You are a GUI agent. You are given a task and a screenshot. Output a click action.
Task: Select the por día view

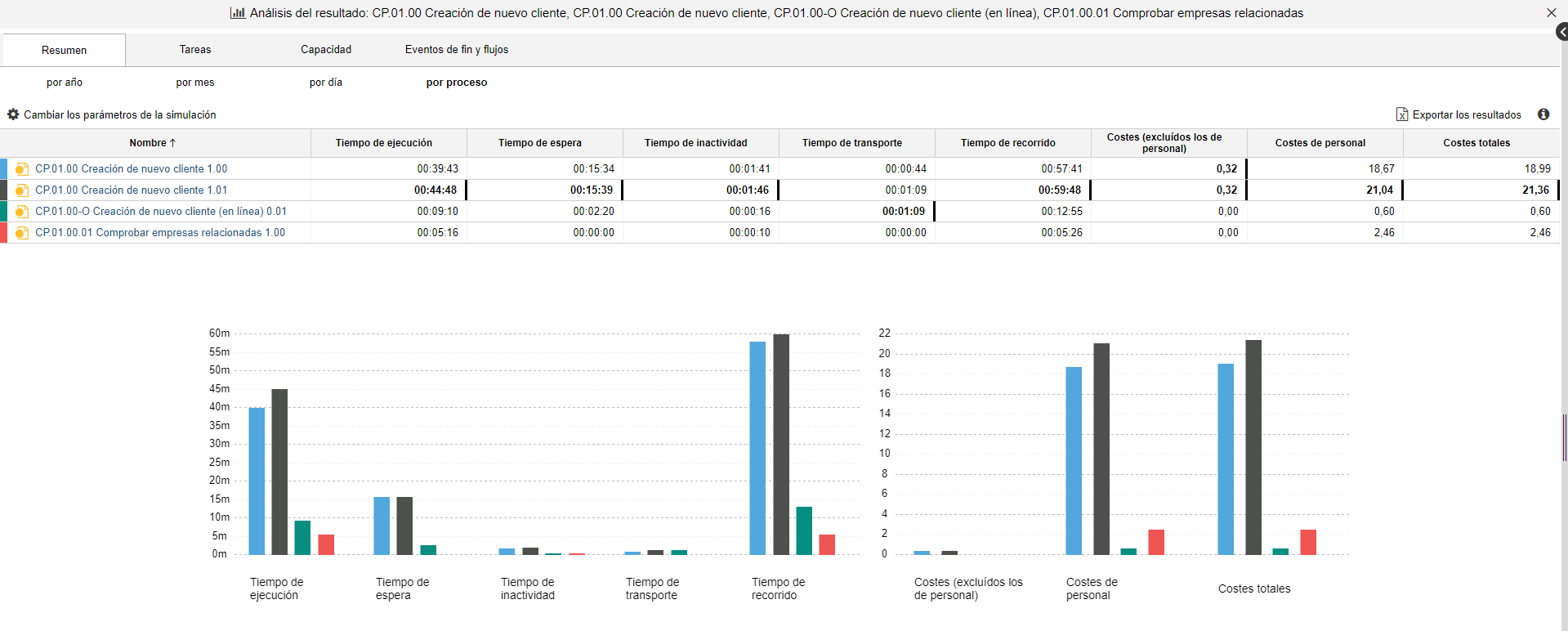[326, 83]
